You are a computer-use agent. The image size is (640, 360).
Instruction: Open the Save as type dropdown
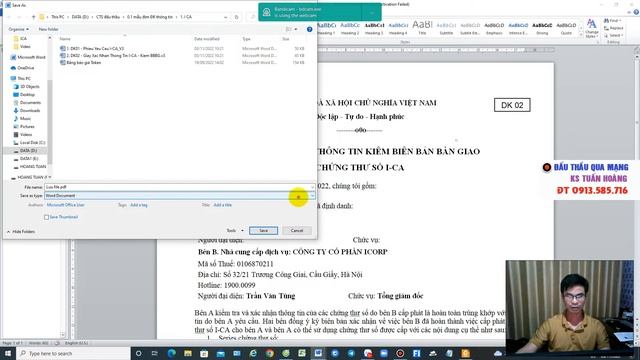(x=312, y=196)
